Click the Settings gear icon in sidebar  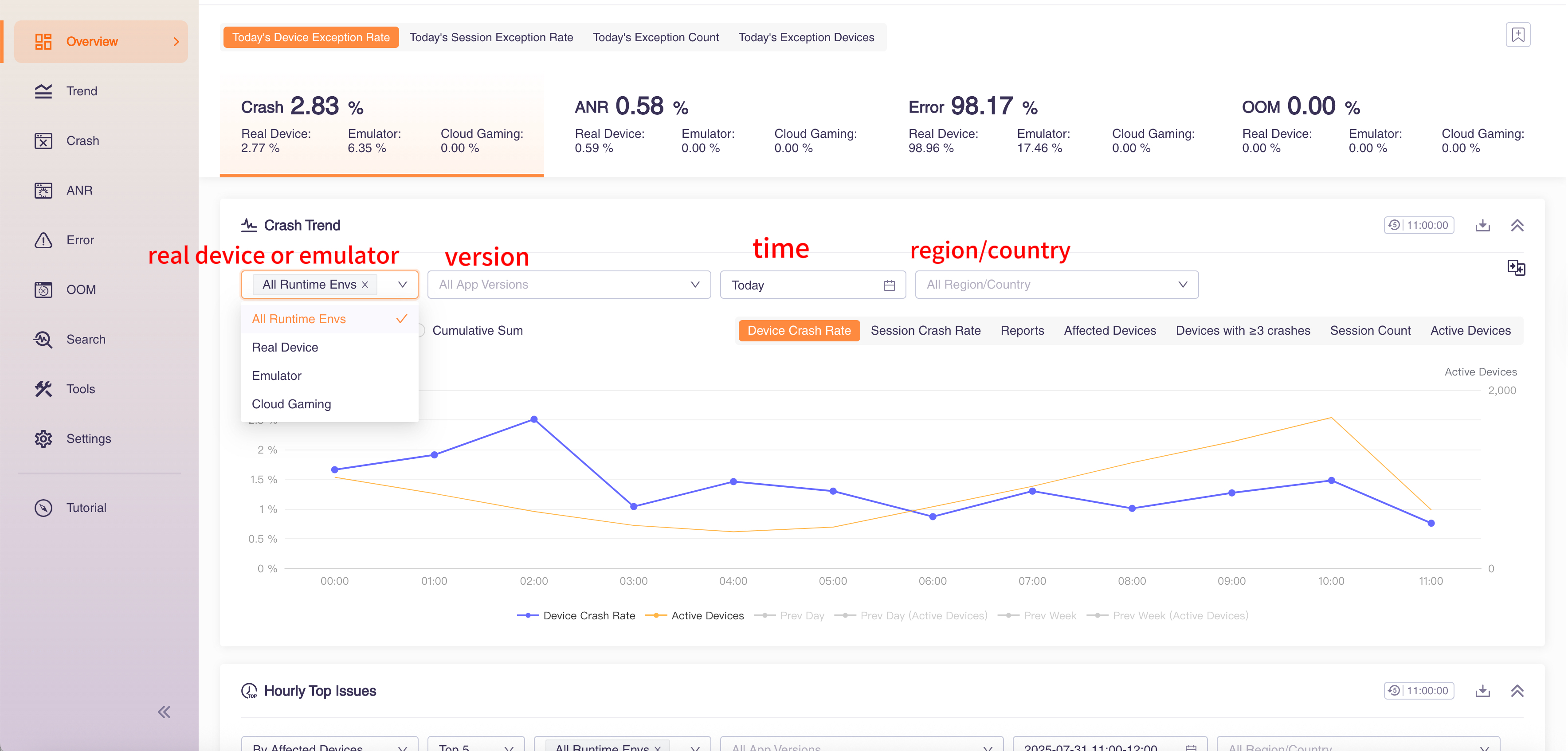43,439
